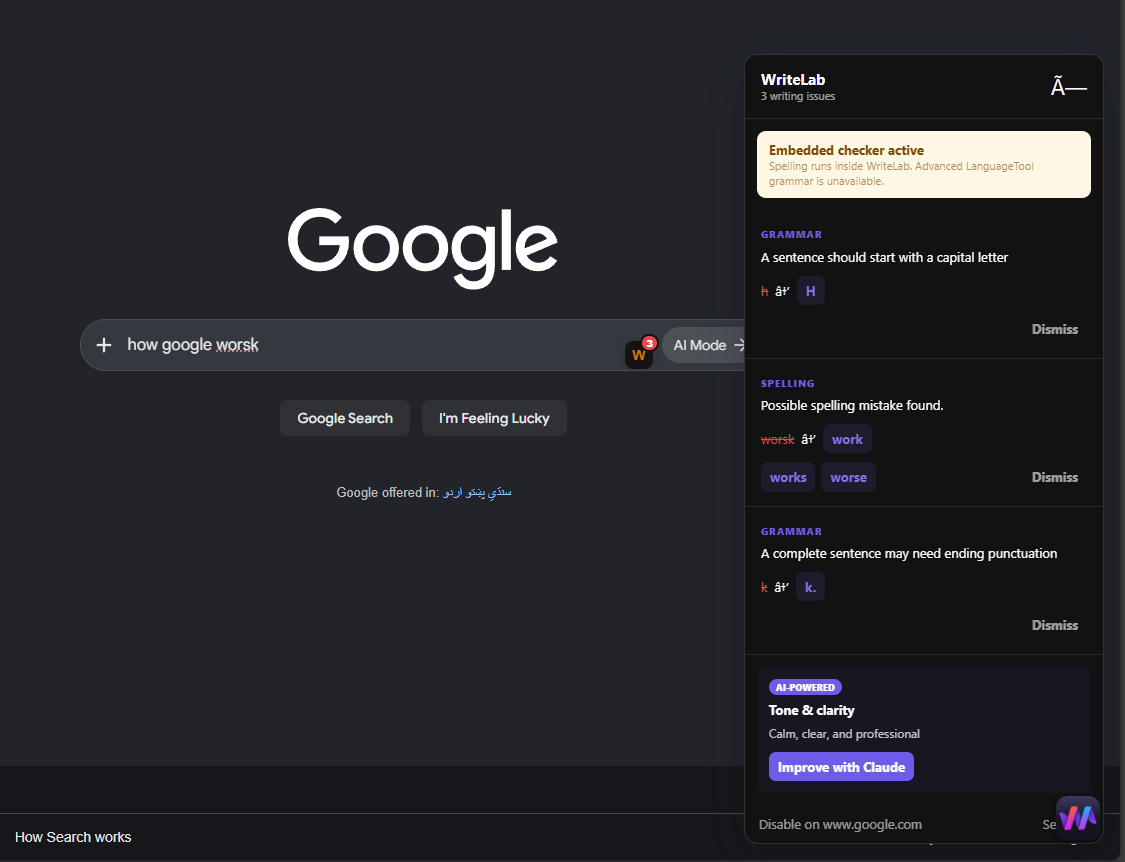This screenshot has height=862, width=1125.
Task: Click the floating WriteLab logo icon
Action: [1078, 818]
